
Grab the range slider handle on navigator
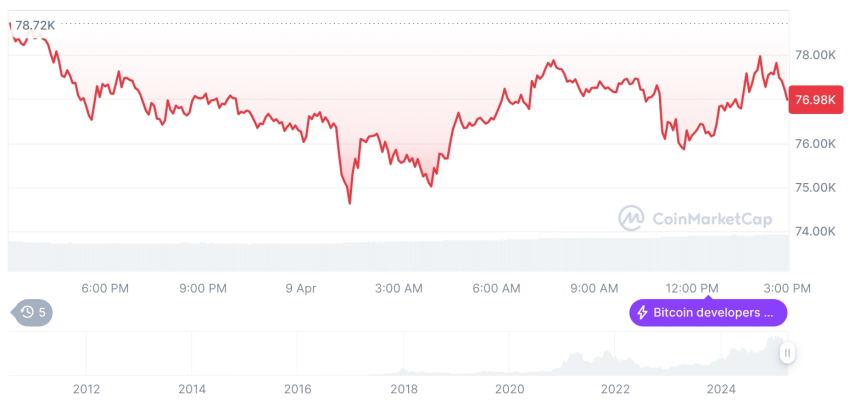[787, 353]
